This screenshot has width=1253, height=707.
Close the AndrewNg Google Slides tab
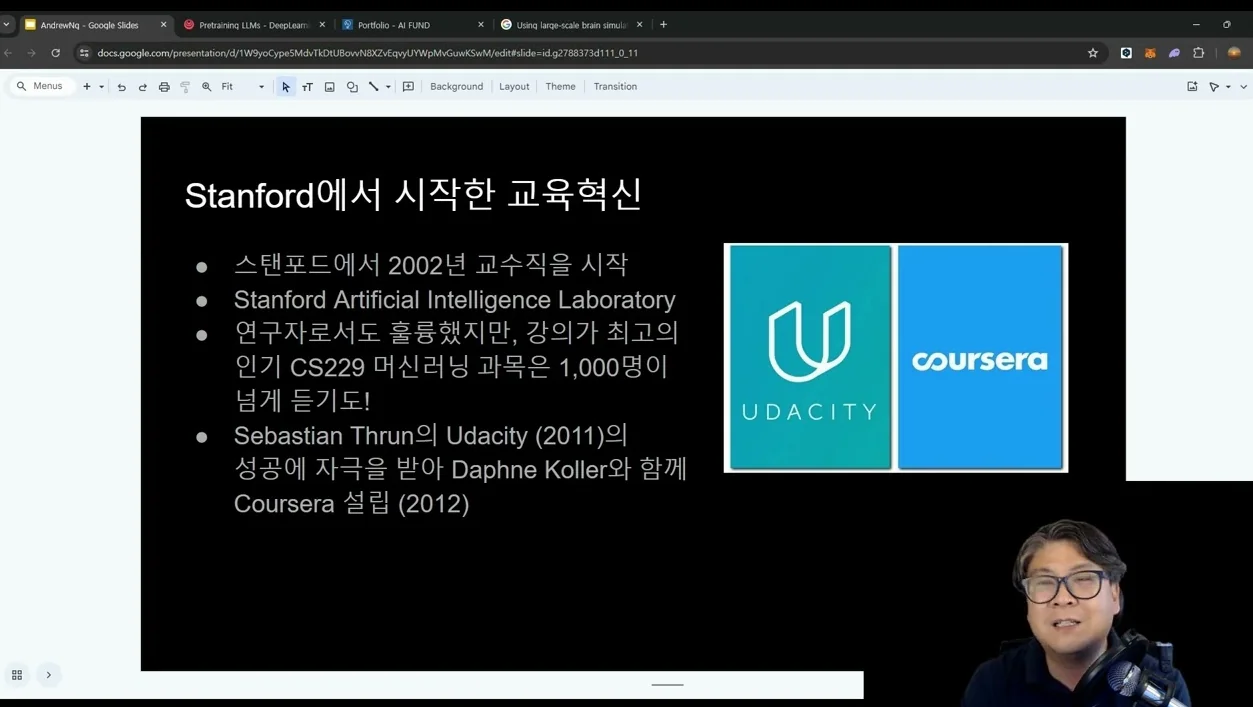tap(164, 25)
